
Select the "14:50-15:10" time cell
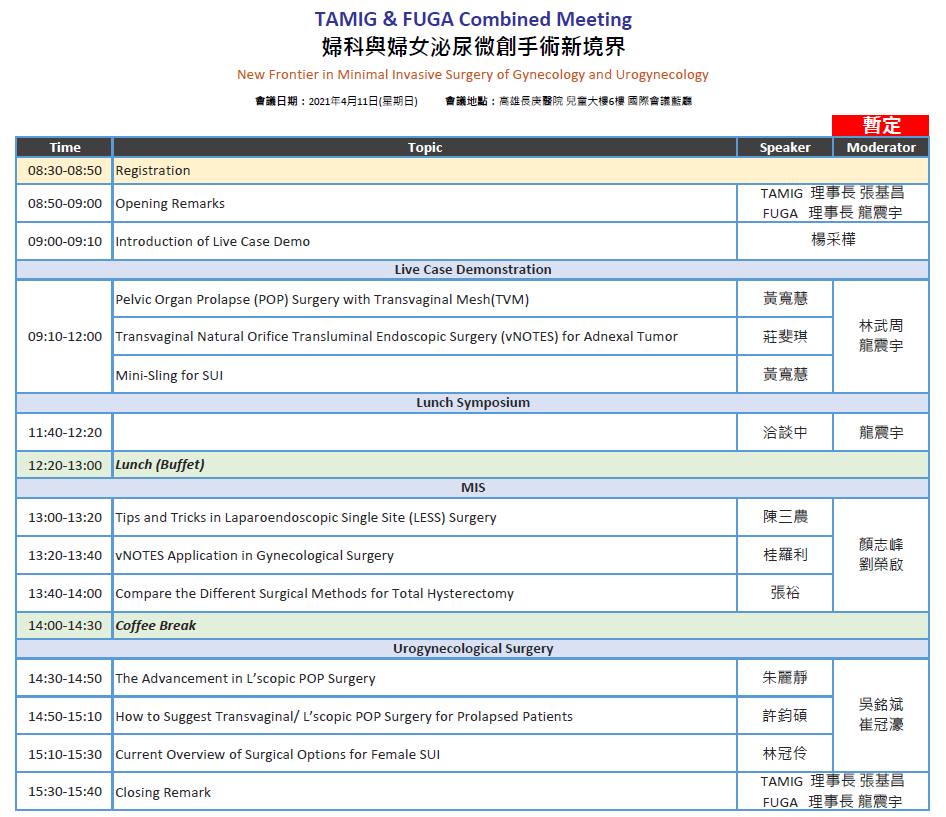tap(65, 717)
